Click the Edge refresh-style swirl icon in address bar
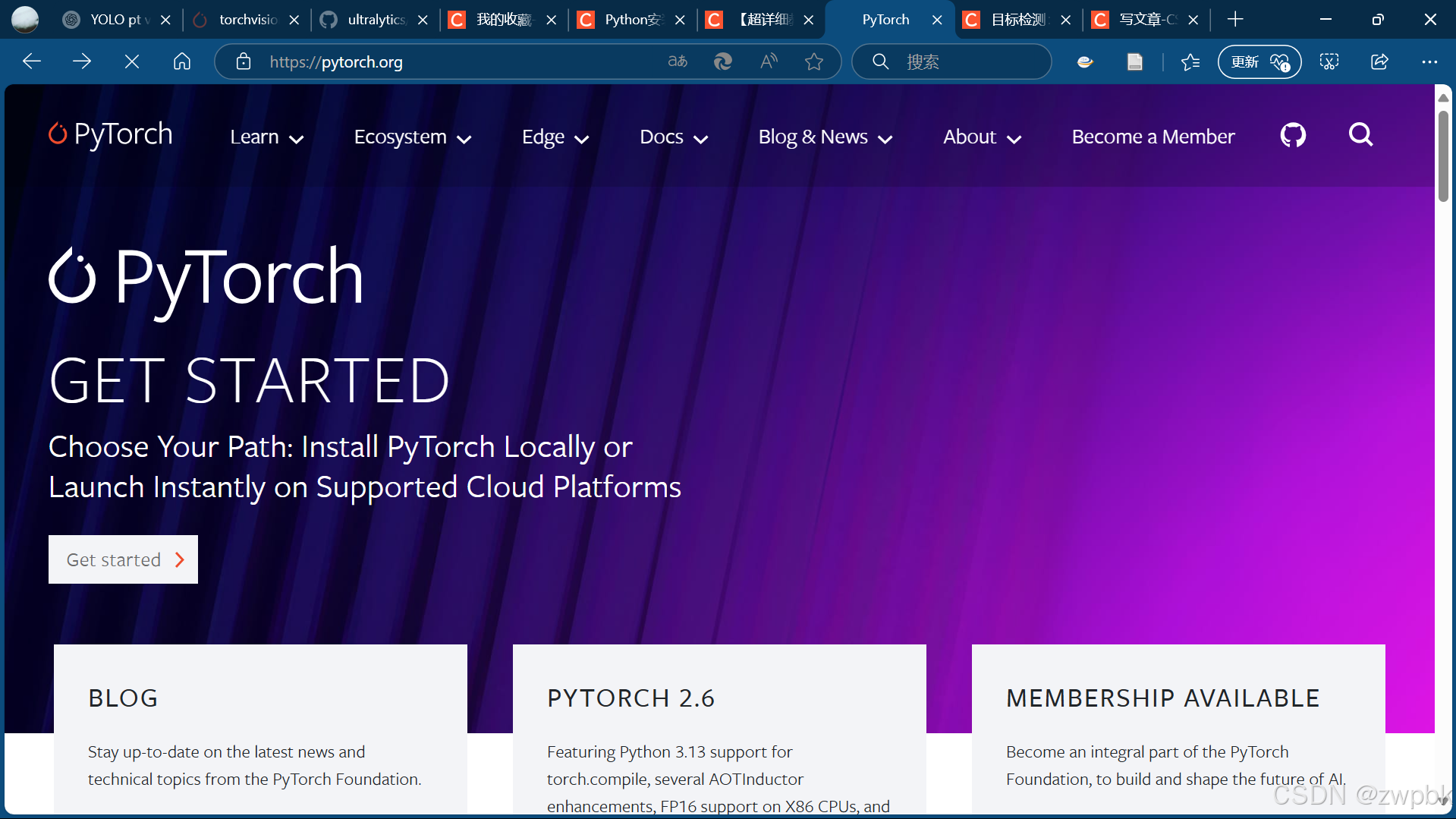 click(723, 61)
